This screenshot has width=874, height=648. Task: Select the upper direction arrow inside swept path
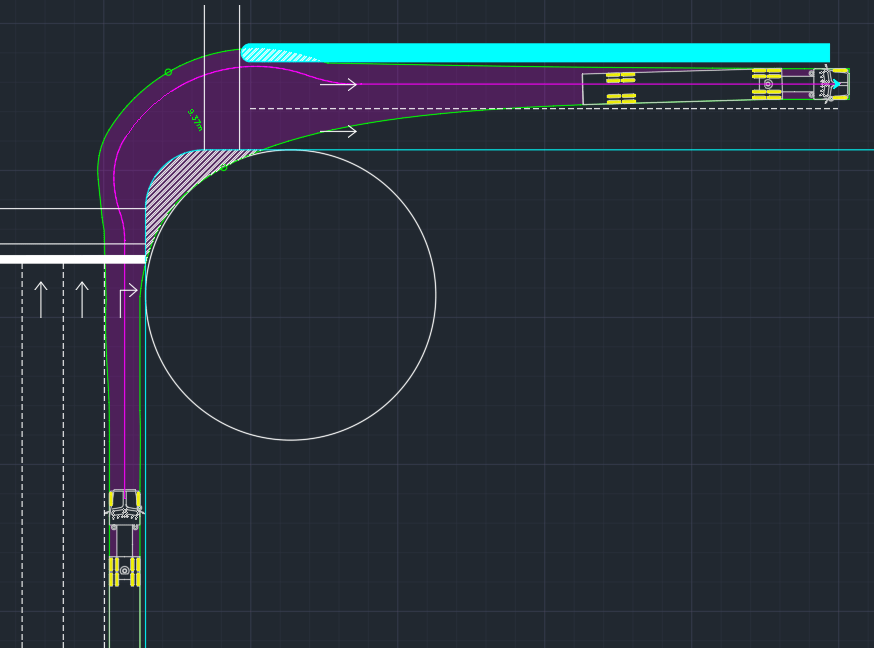[339, 85]
